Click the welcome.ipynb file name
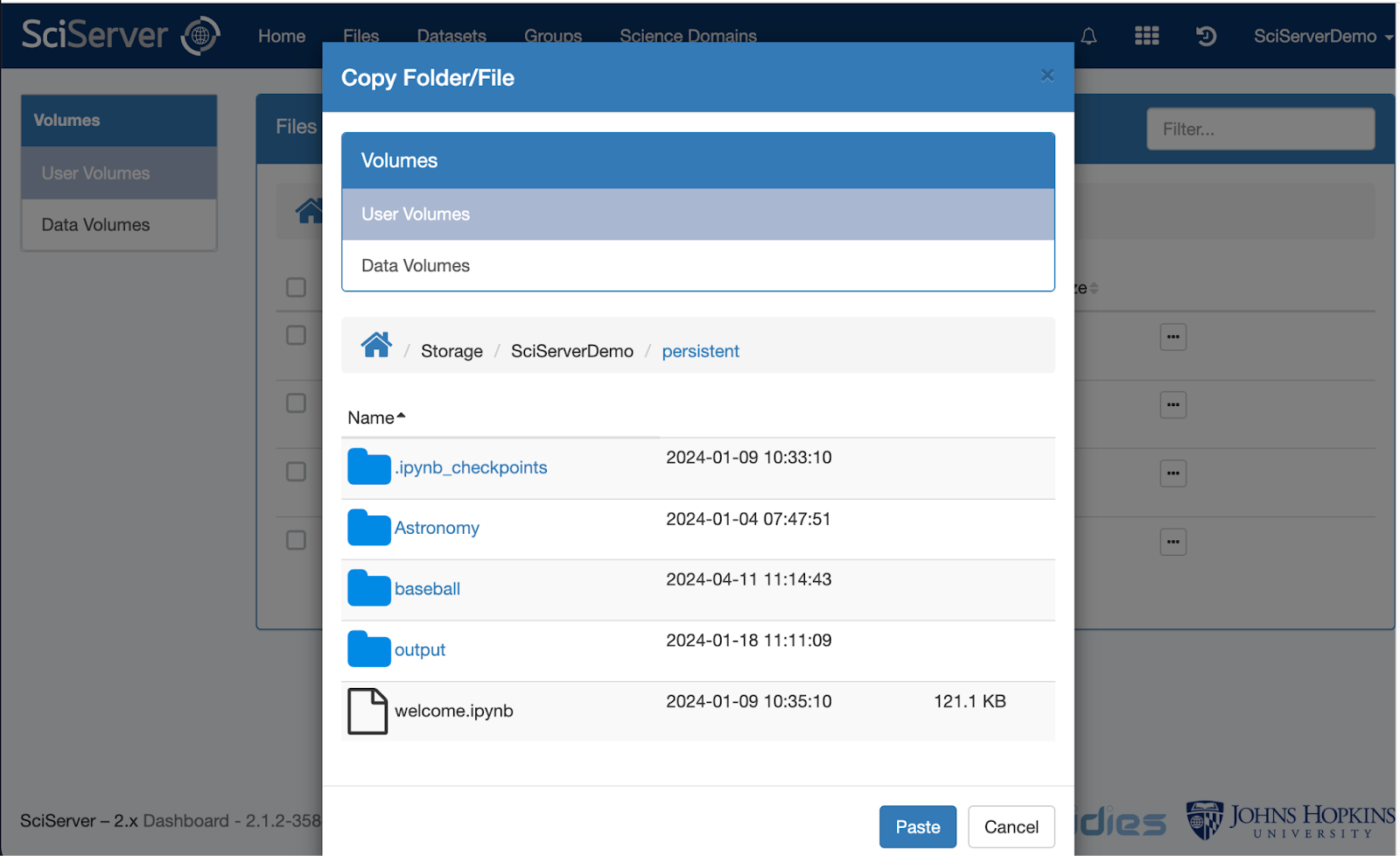This screenshot has height=856, width=1400. (453, 711)
